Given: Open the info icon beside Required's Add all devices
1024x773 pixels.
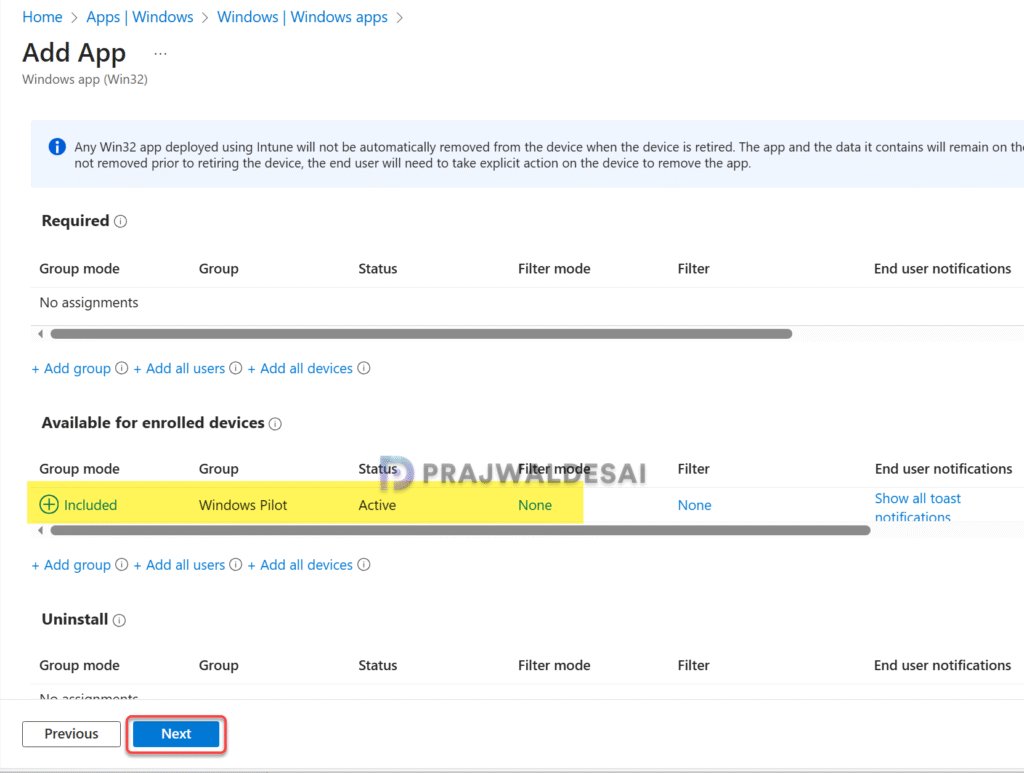Looking at the screenshot, I should (x=364, y=368).
